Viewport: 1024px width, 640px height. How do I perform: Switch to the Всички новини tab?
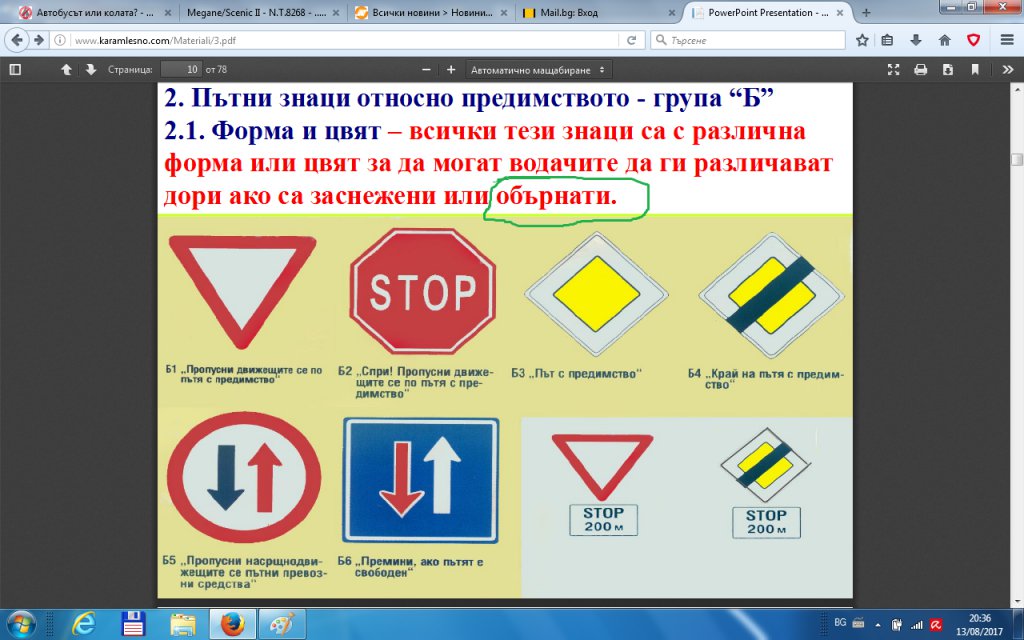pos(431,12)
